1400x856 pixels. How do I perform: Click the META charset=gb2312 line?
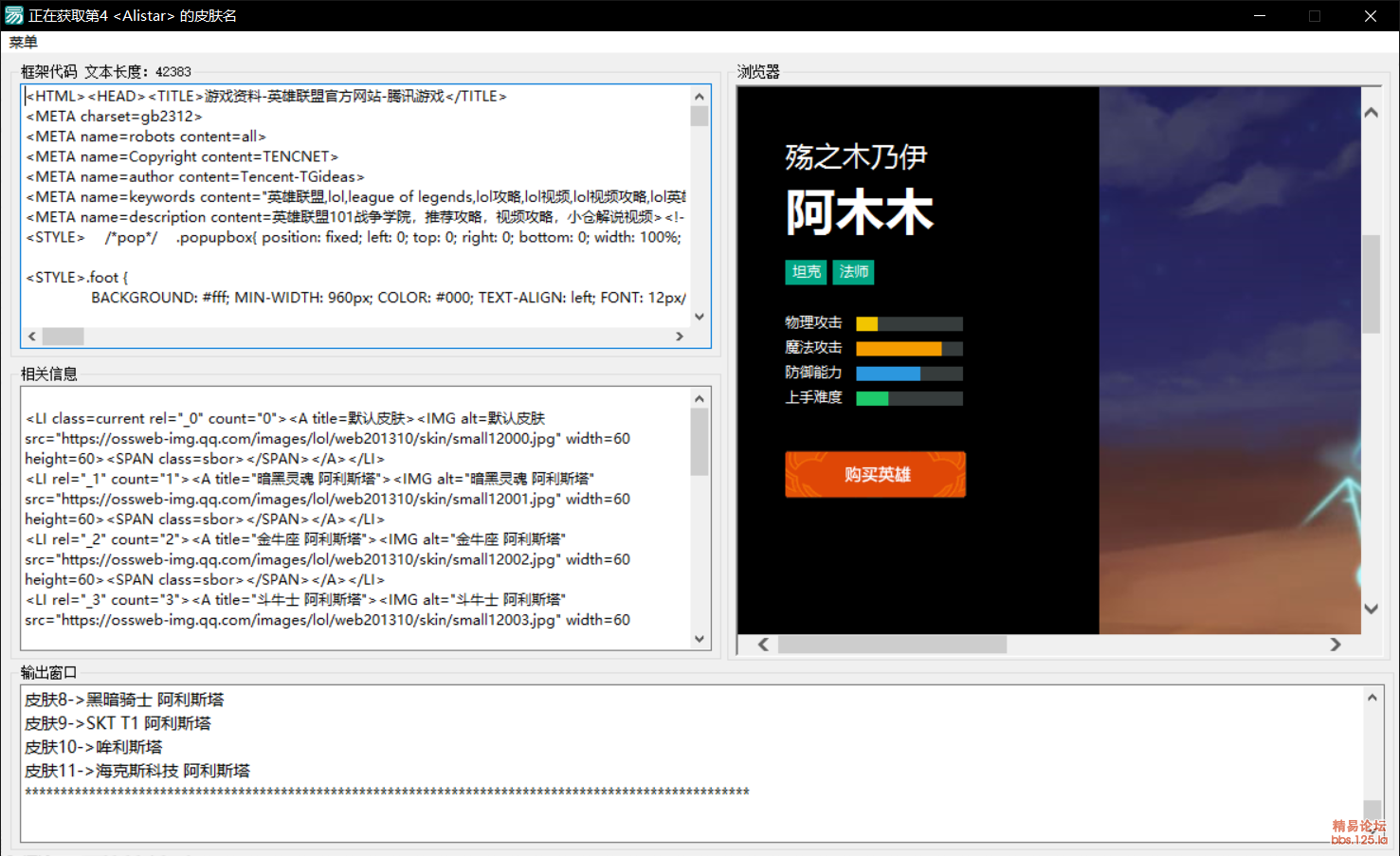(114, 116)
